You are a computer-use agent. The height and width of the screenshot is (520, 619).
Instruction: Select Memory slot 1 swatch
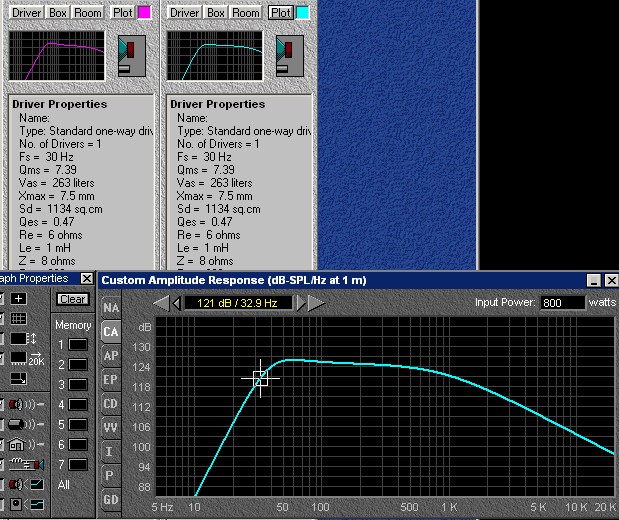(x=78, y=345)
